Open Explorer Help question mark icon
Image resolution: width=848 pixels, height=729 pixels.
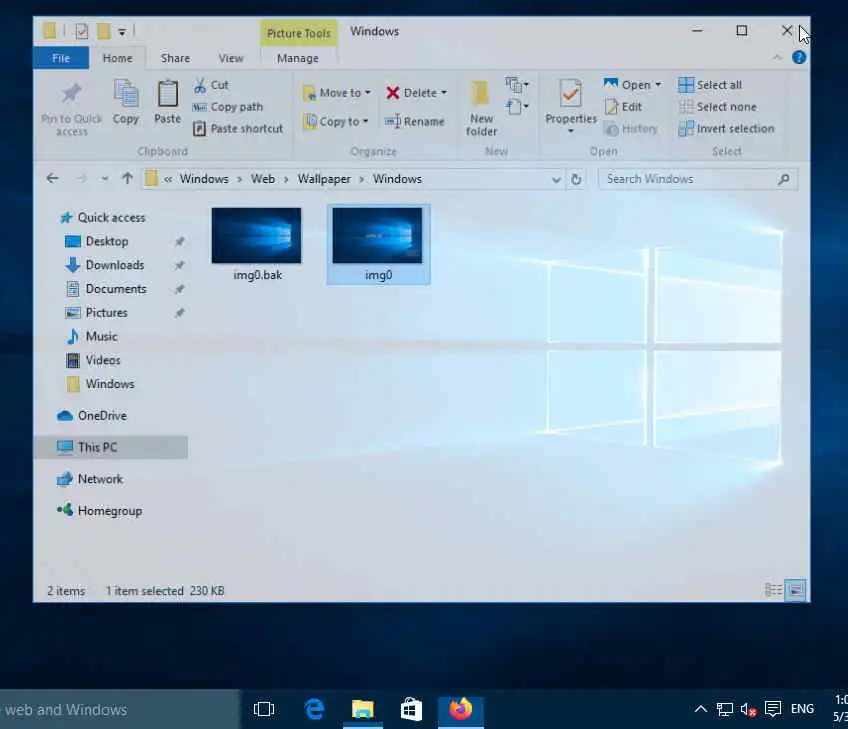click(x=799, y=57)
